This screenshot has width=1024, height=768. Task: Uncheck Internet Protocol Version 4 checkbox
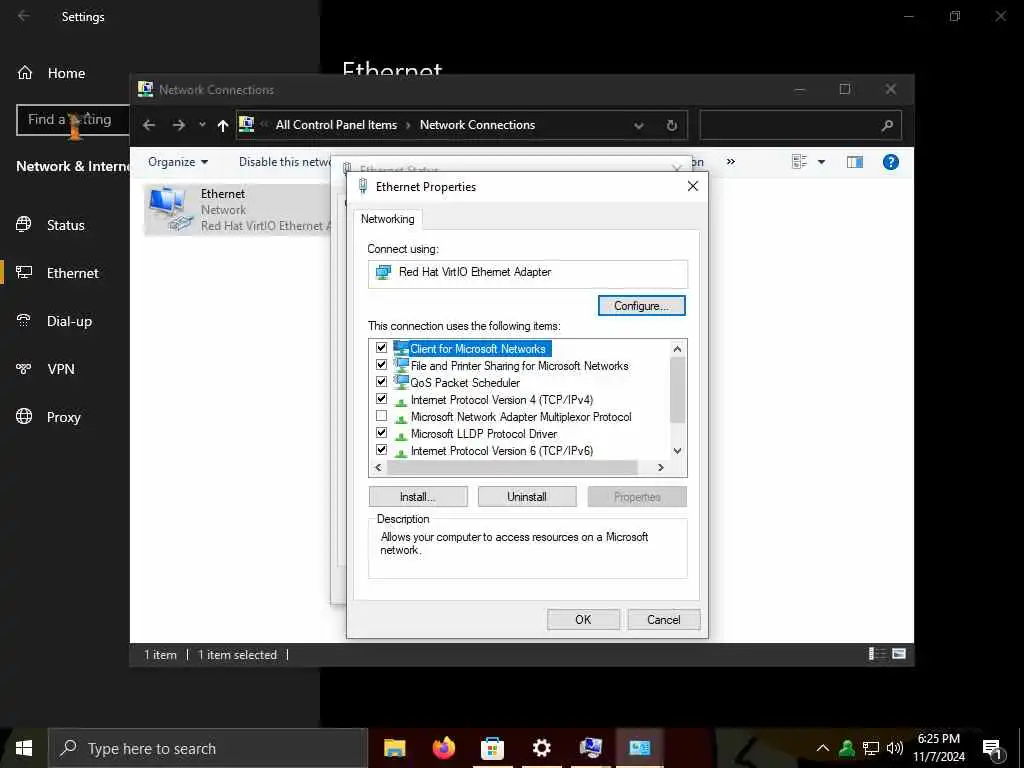[x=381, y=399]
